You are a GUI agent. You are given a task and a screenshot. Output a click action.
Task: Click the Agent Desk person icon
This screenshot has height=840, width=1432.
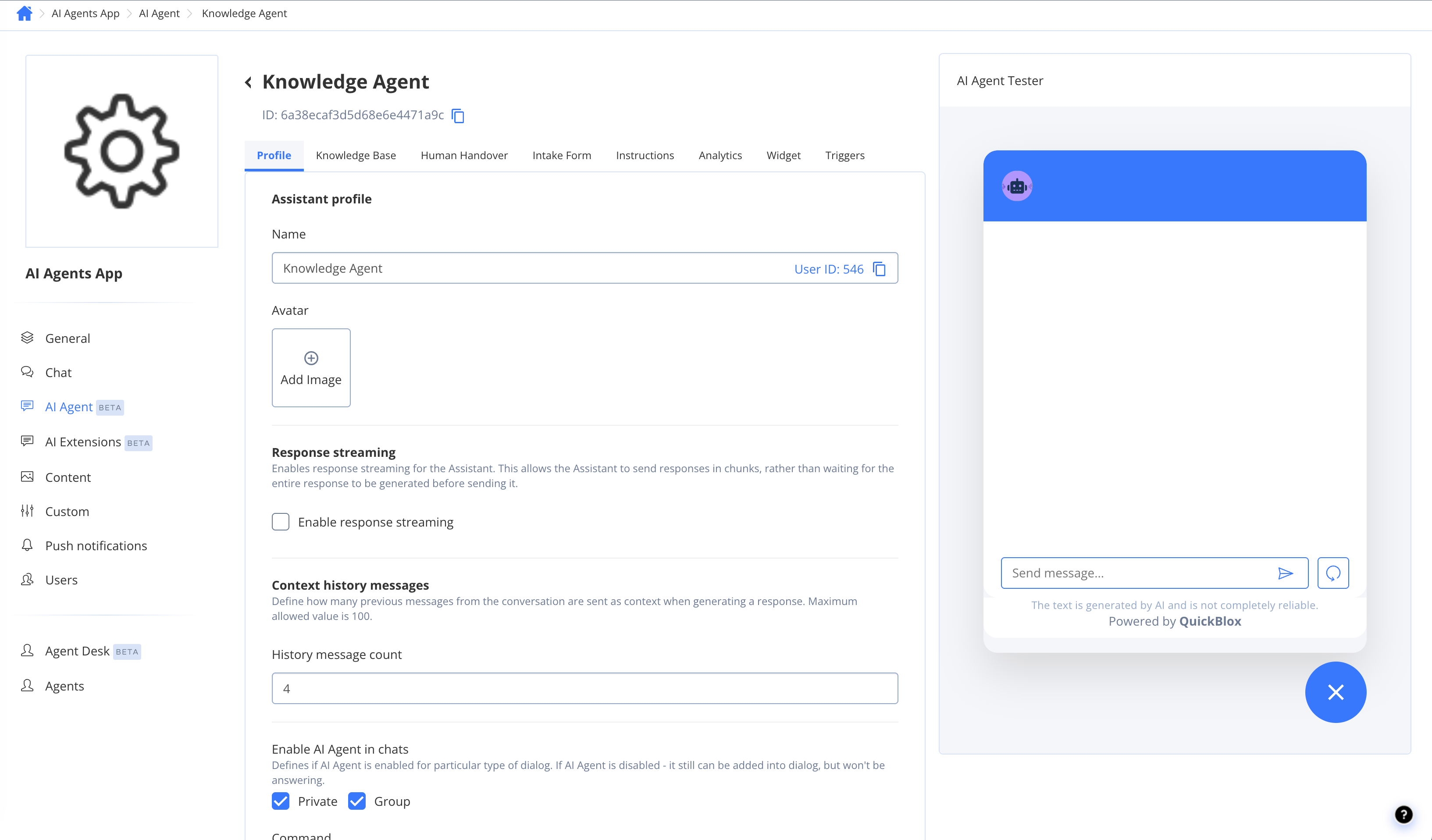(27, 650)
